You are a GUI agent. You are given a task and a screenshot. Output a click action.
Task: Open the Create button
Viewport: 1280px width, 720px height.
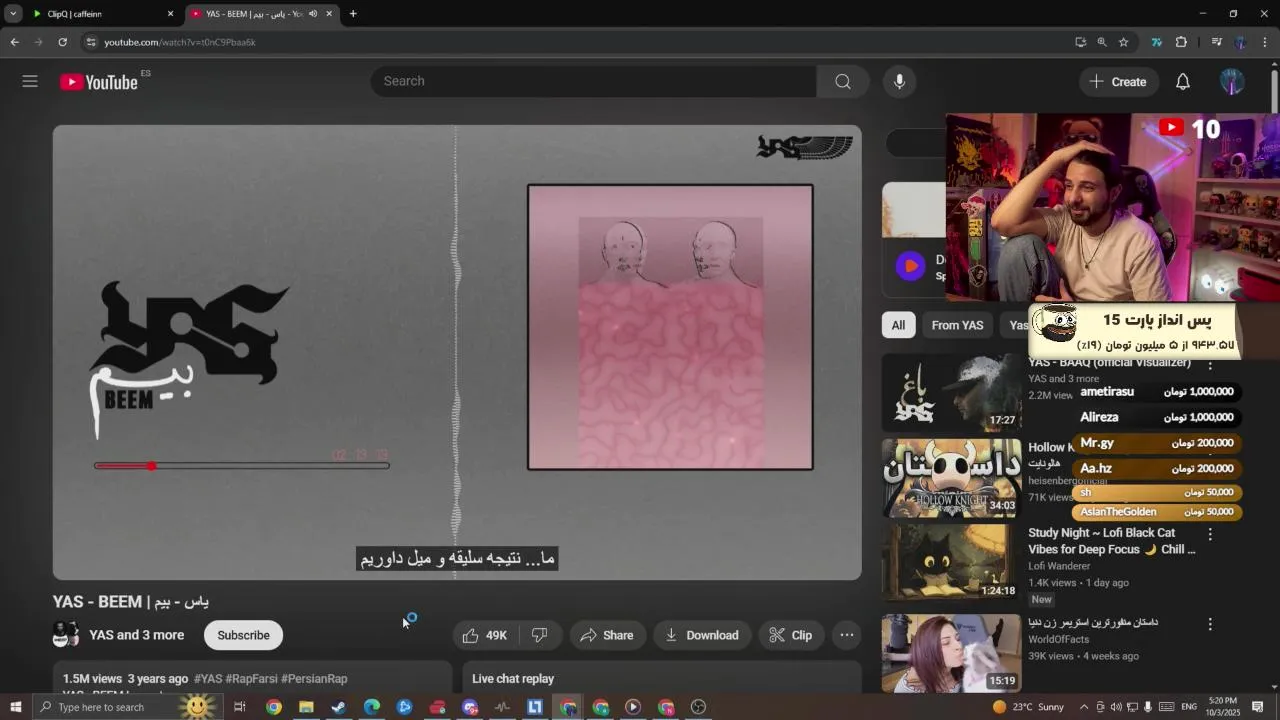pyautogui.click(x=1118, y=82)
